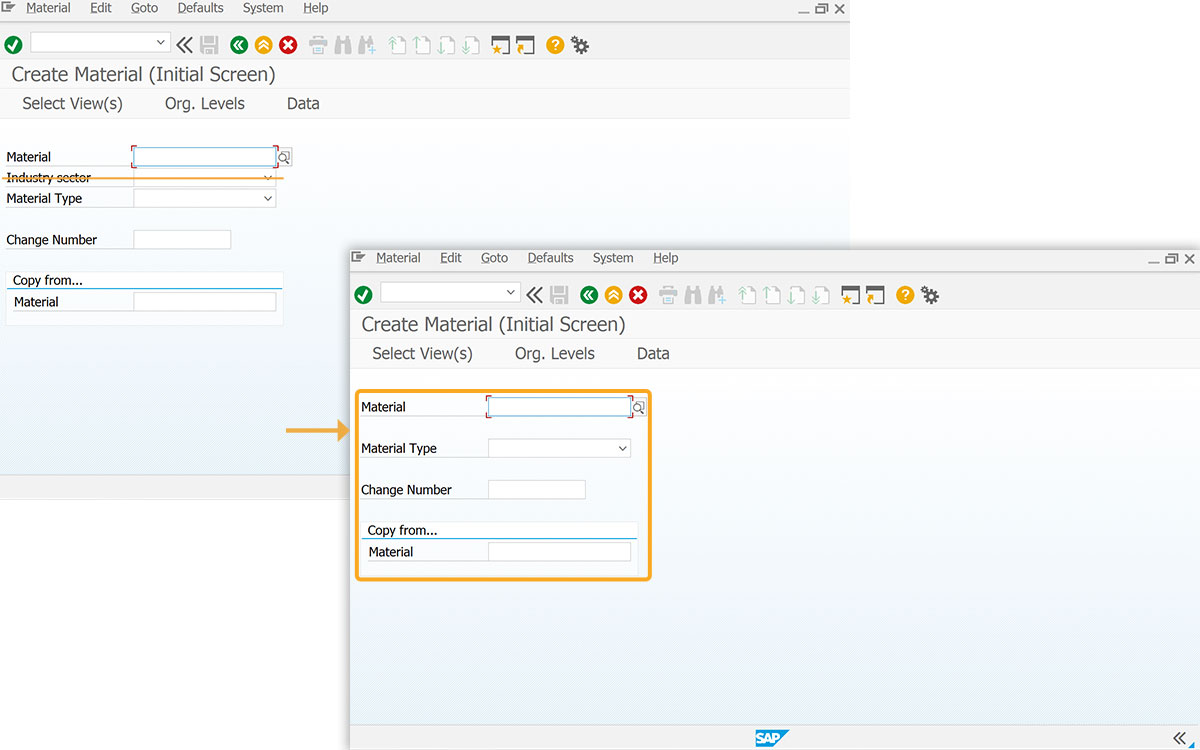This screenshot has width=1200, height=750.
Task: Click Data button in front window
Action: [653, 354]
